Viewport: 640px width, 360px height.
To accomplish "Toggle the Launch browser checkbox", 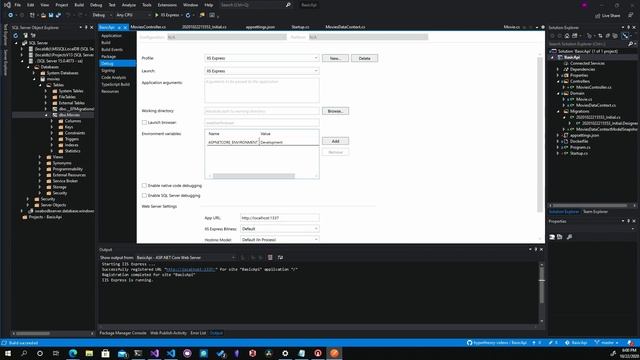I will pos(144,122).
